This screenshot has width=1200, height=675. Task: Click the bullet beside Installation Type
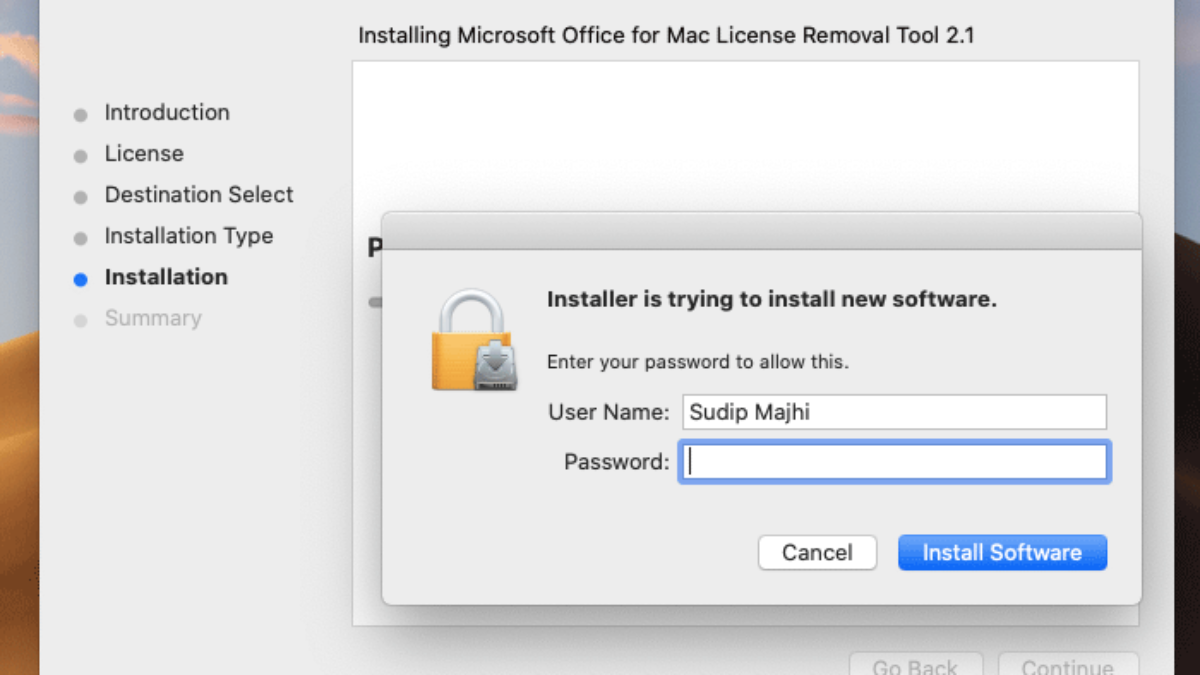coord(81,239)
